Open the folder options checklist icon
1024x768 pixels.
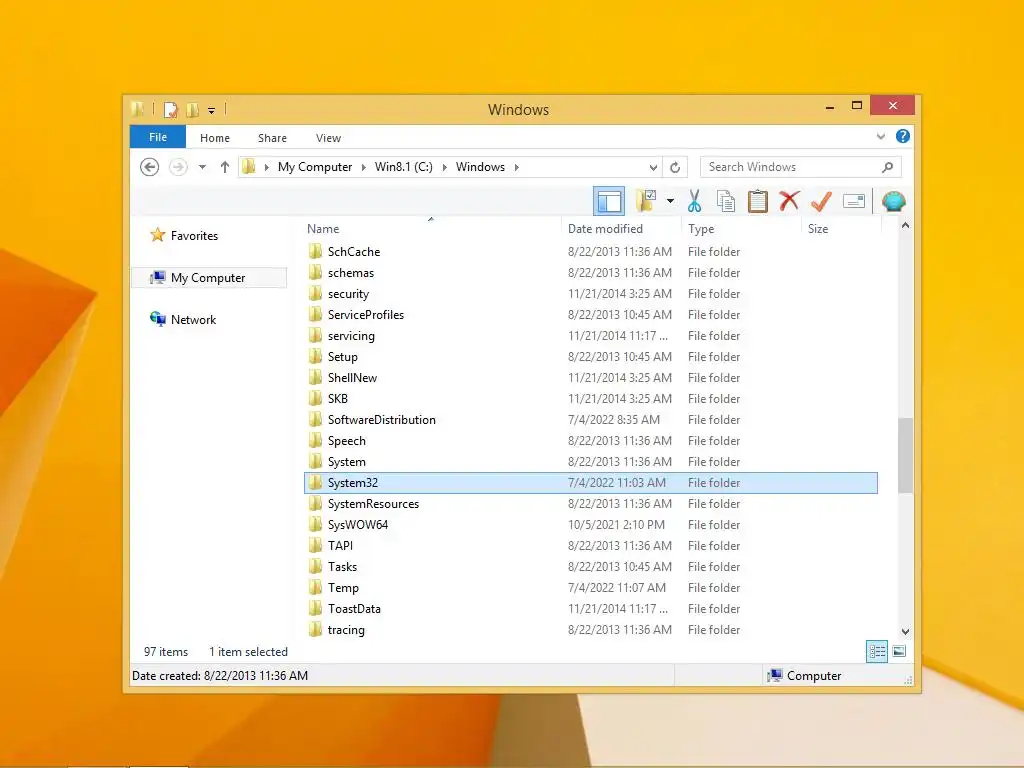645,200
